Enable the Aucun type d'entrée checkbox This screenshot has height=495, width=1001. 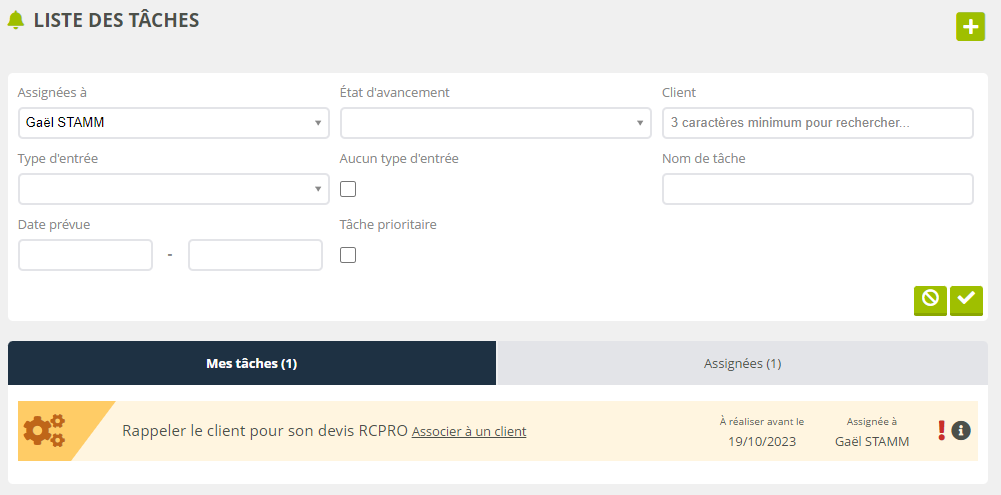tap(348, 189)
